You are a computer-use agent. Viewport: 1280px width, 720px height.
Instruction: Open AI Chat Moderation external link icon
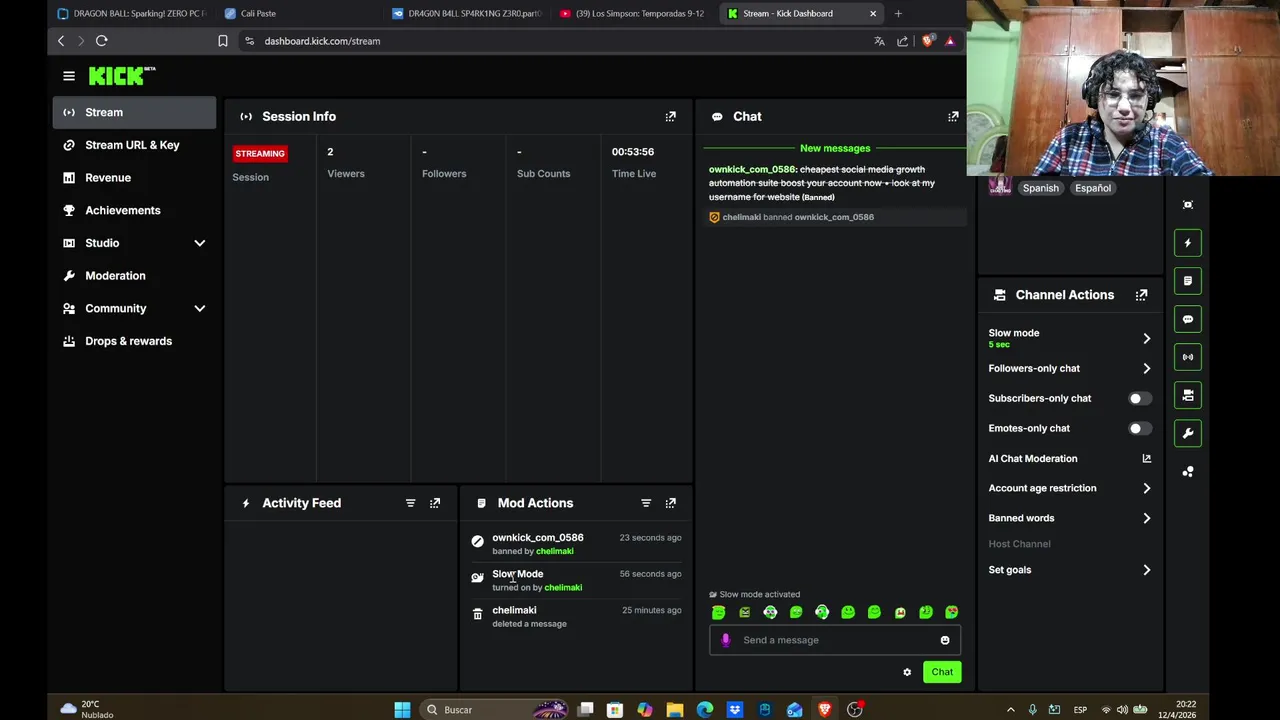tap(1146, 458)
